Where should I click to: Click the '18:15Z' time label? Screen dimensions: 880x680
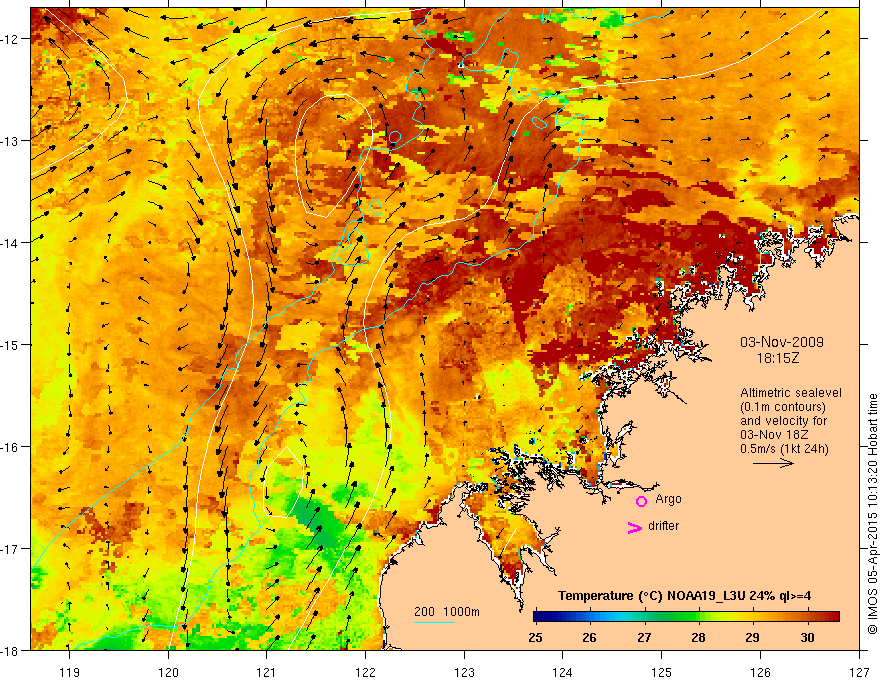tap(777, 358)
